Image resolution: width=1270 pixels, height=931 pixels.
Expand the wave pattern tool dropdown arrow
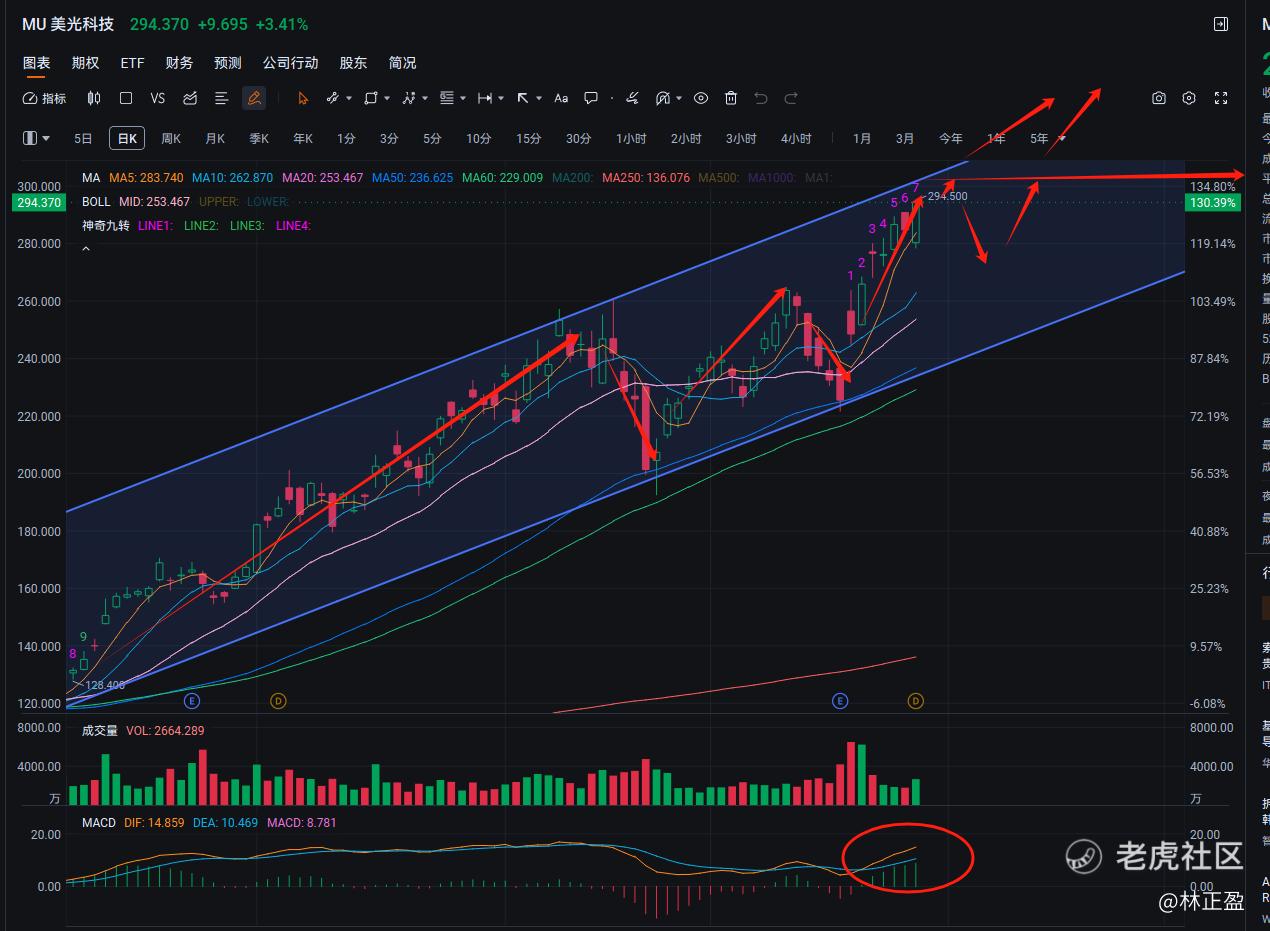425,98
